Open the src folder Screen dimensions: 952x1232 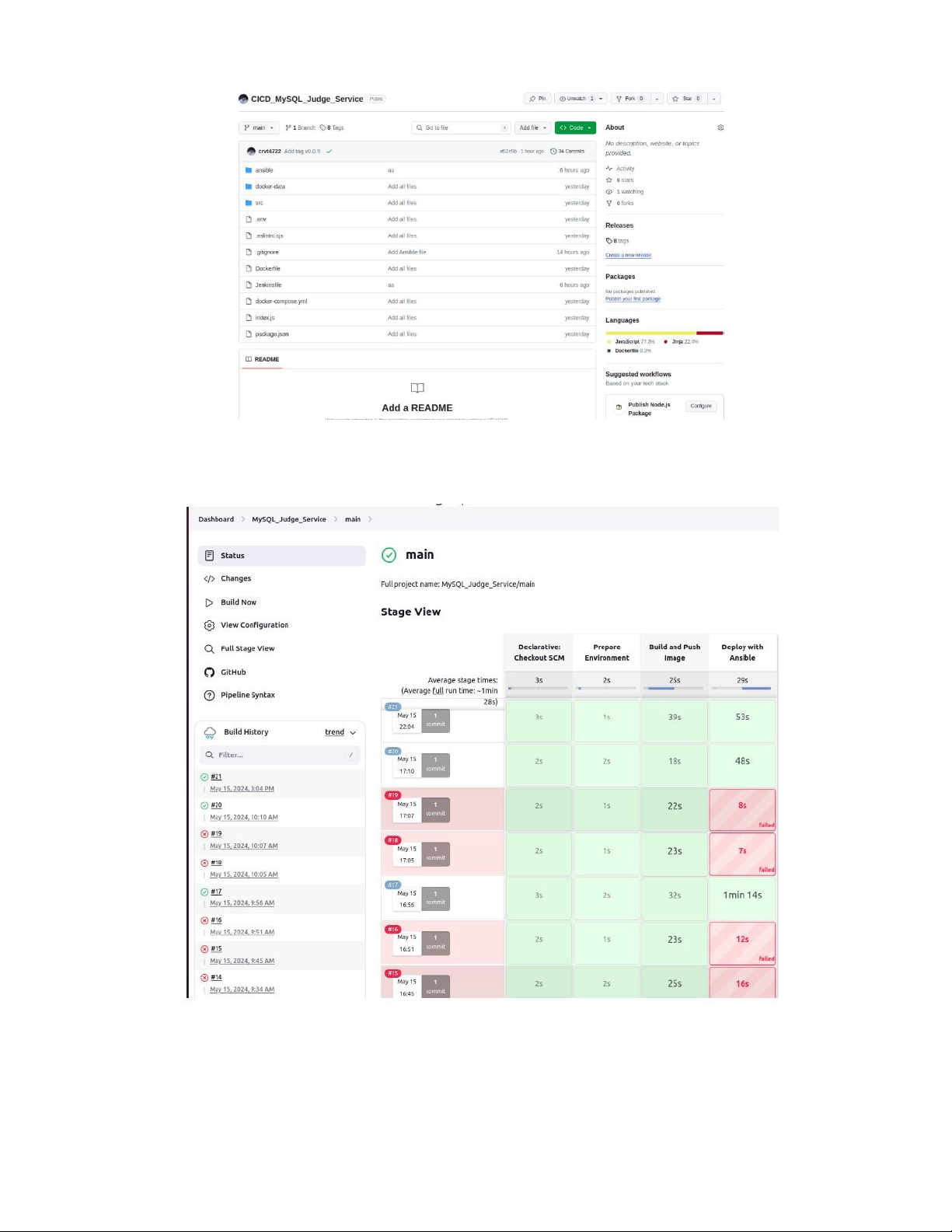pyautogui.click(x=259, y=203)
